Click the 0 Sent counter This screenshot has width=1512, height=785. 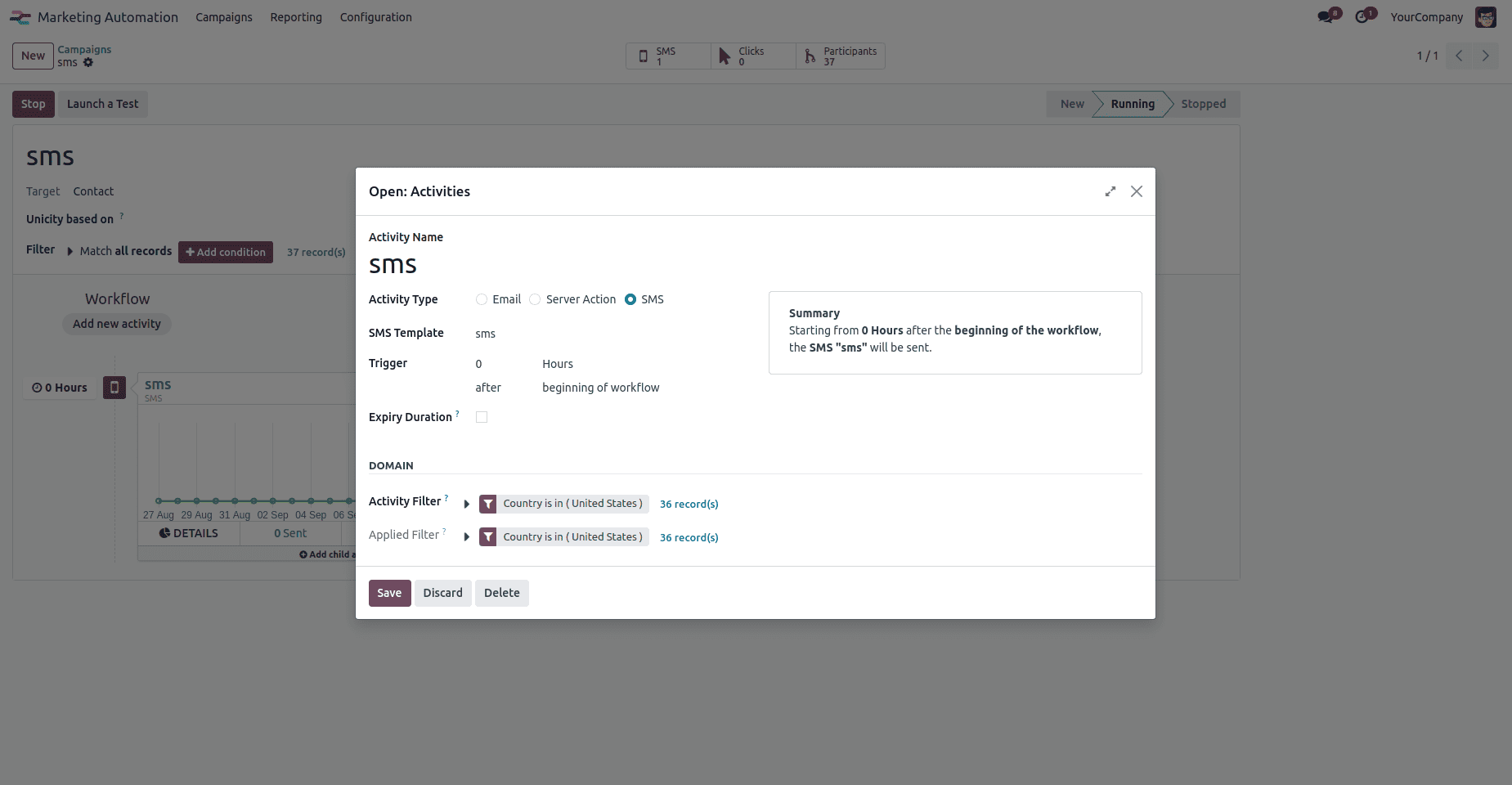pyautogui.click(x=290, y=533)
